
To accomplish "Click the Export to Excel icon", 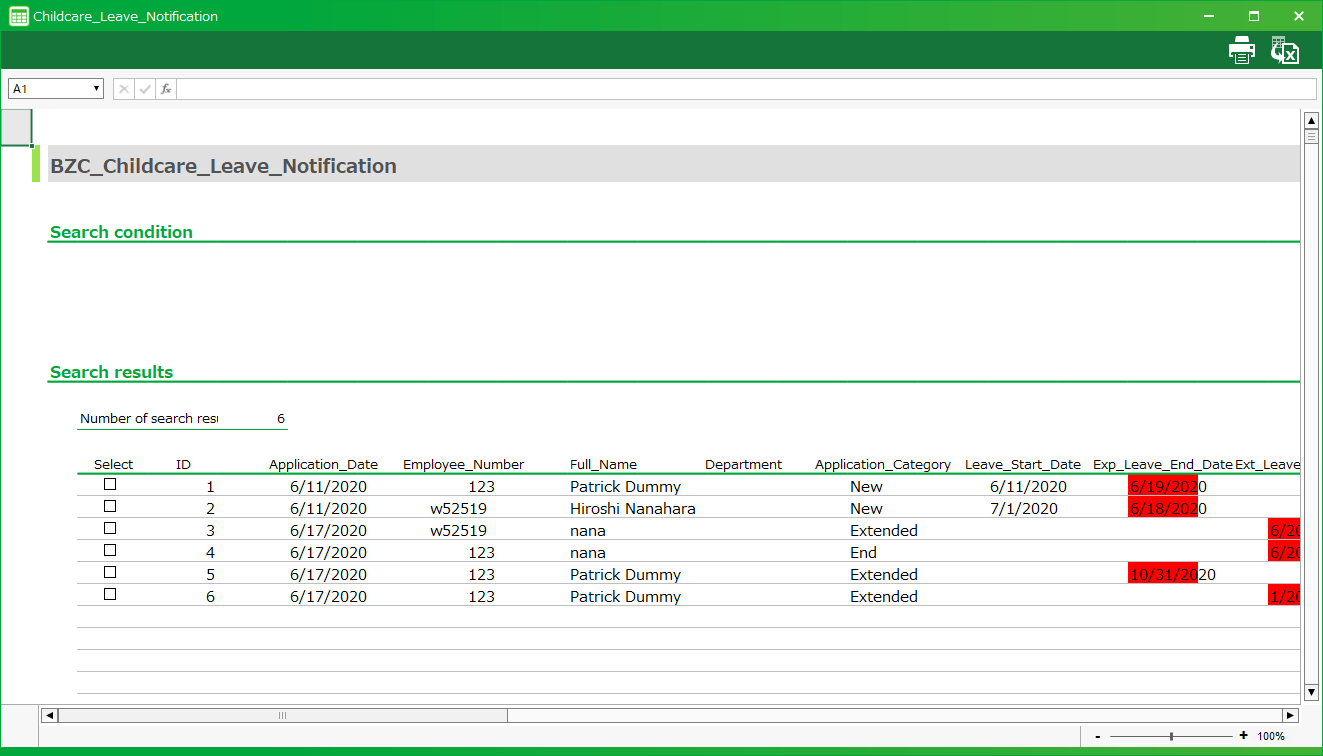I will pos(1284,50).
